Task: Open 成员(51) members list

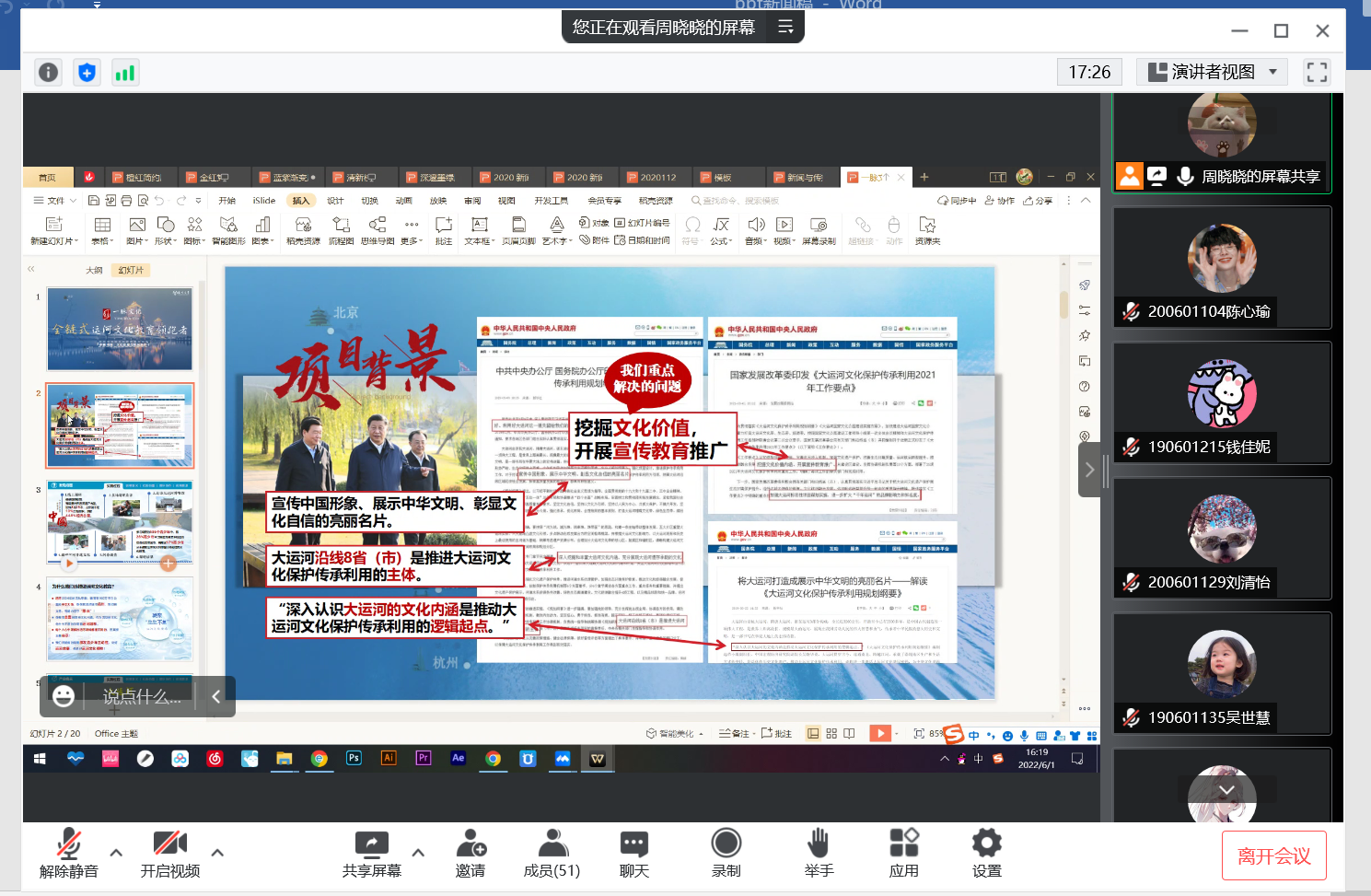Action: 552,853
